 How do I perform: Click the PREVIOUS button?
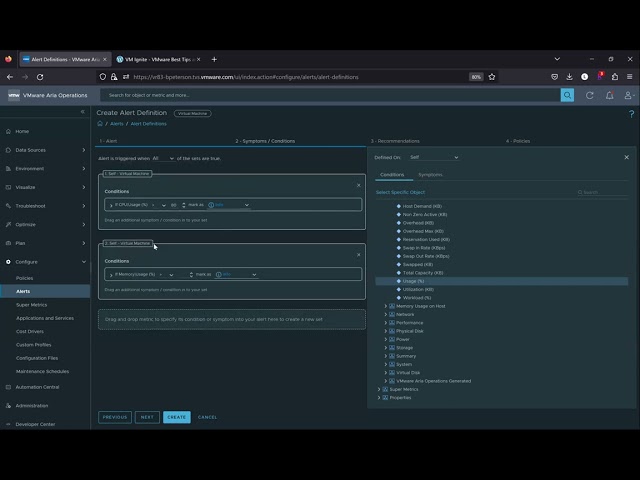coord(115,417)
